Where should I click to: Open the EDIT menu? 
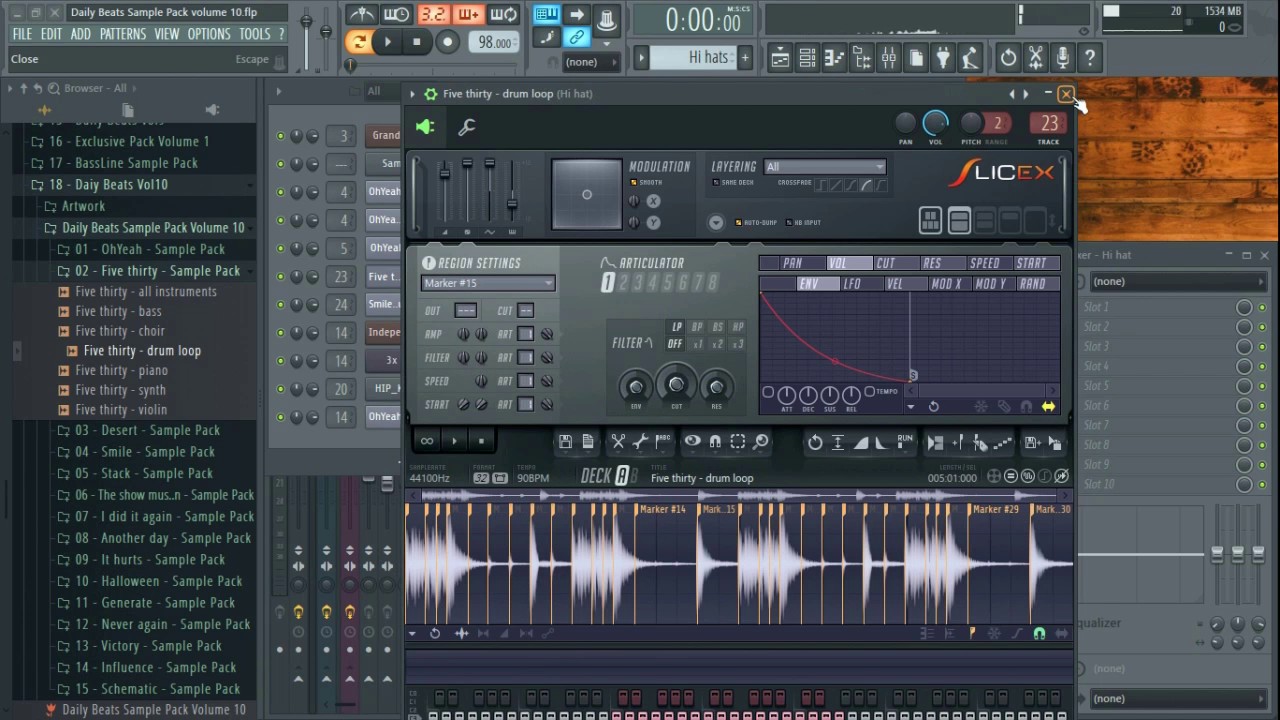[51, 34]
